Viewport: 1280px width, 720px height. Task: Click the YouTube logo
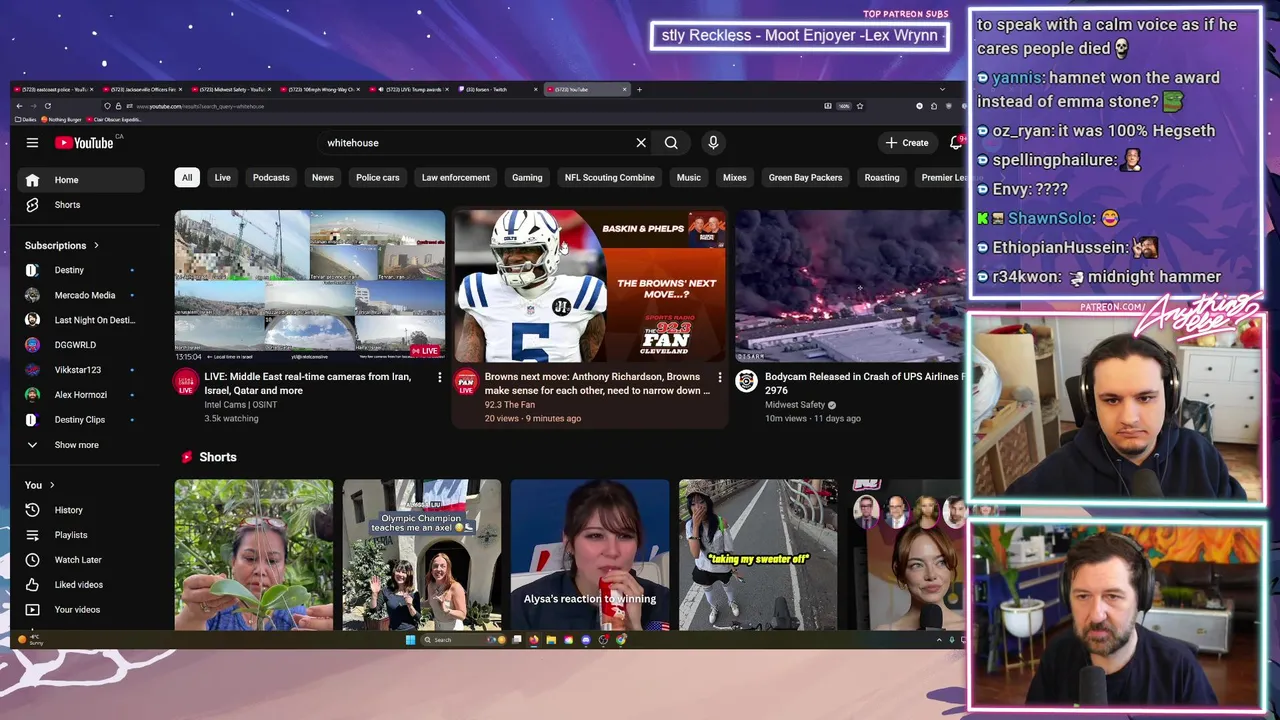point(84,143)
